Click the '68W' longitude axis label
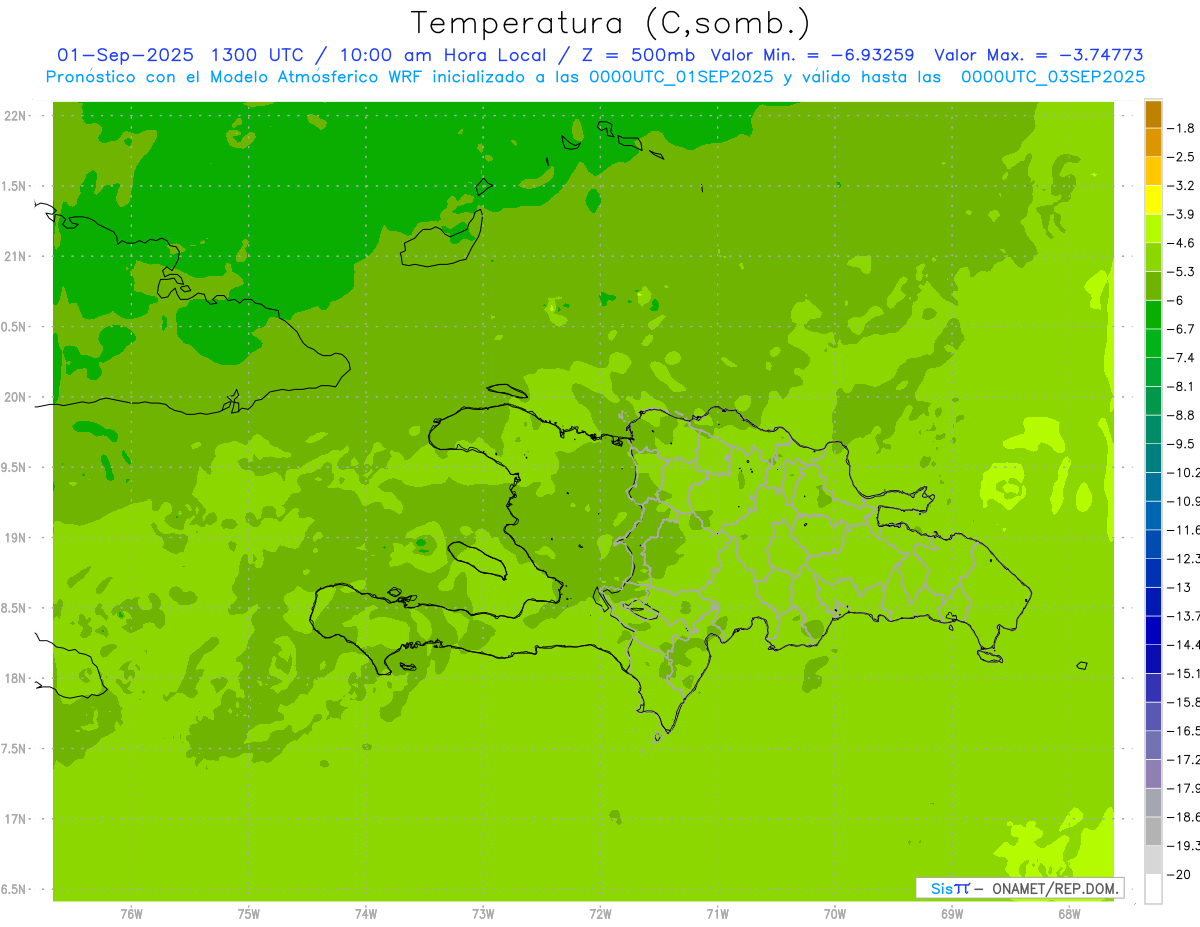 click(x=1069, y=914)
